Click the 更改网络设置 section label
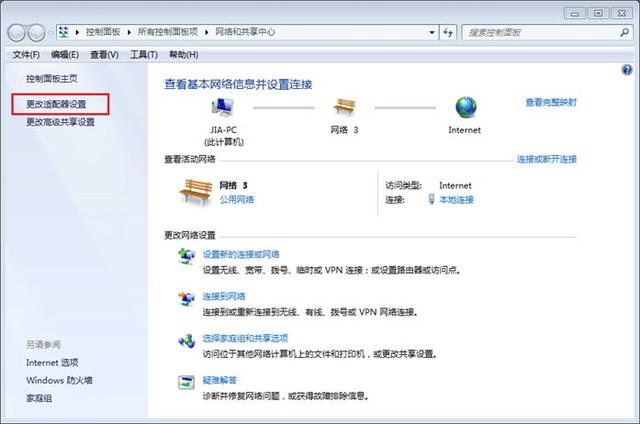 coord(190,235)
